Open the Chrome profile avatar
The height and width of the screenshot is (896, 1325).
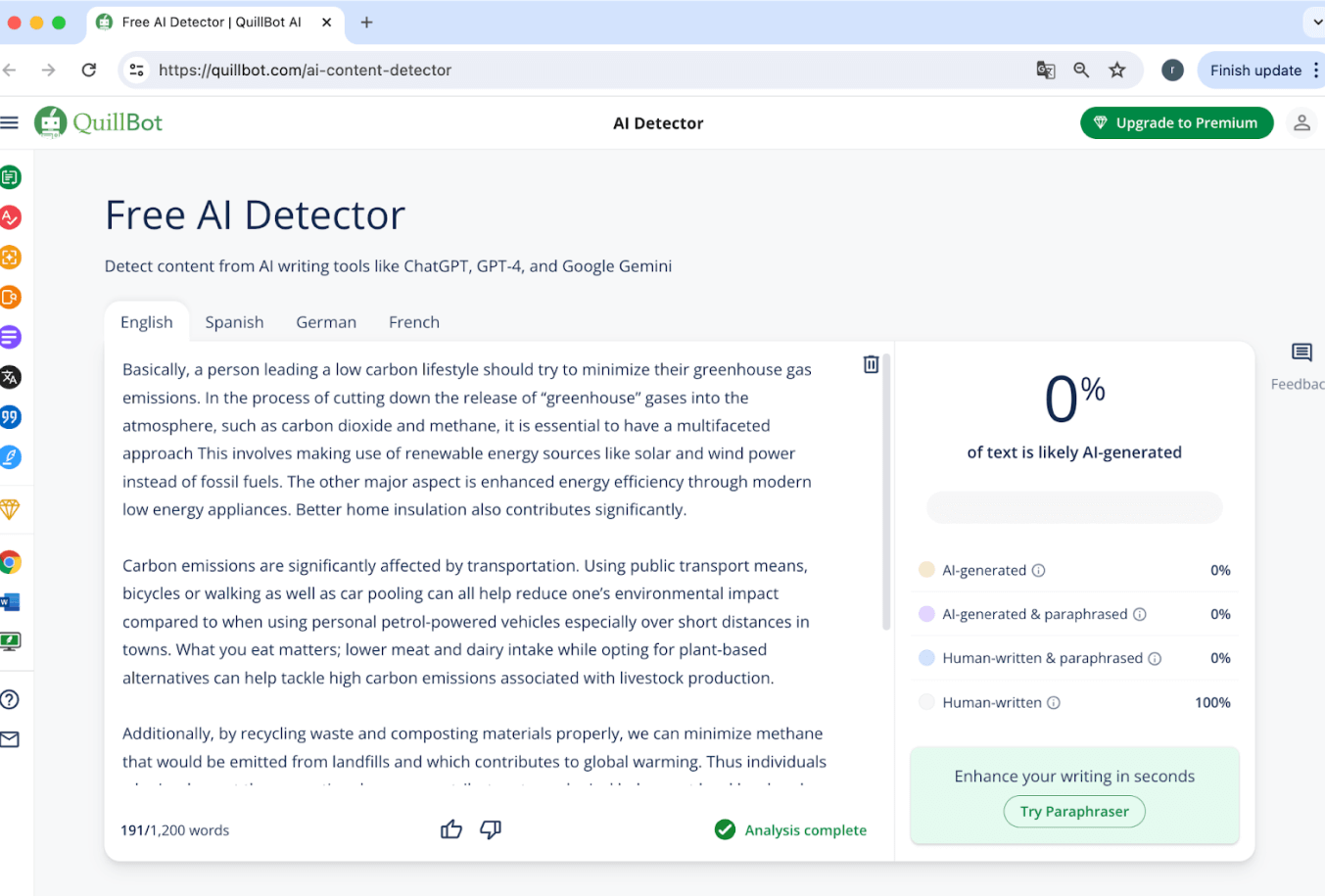click(1172, 70)
